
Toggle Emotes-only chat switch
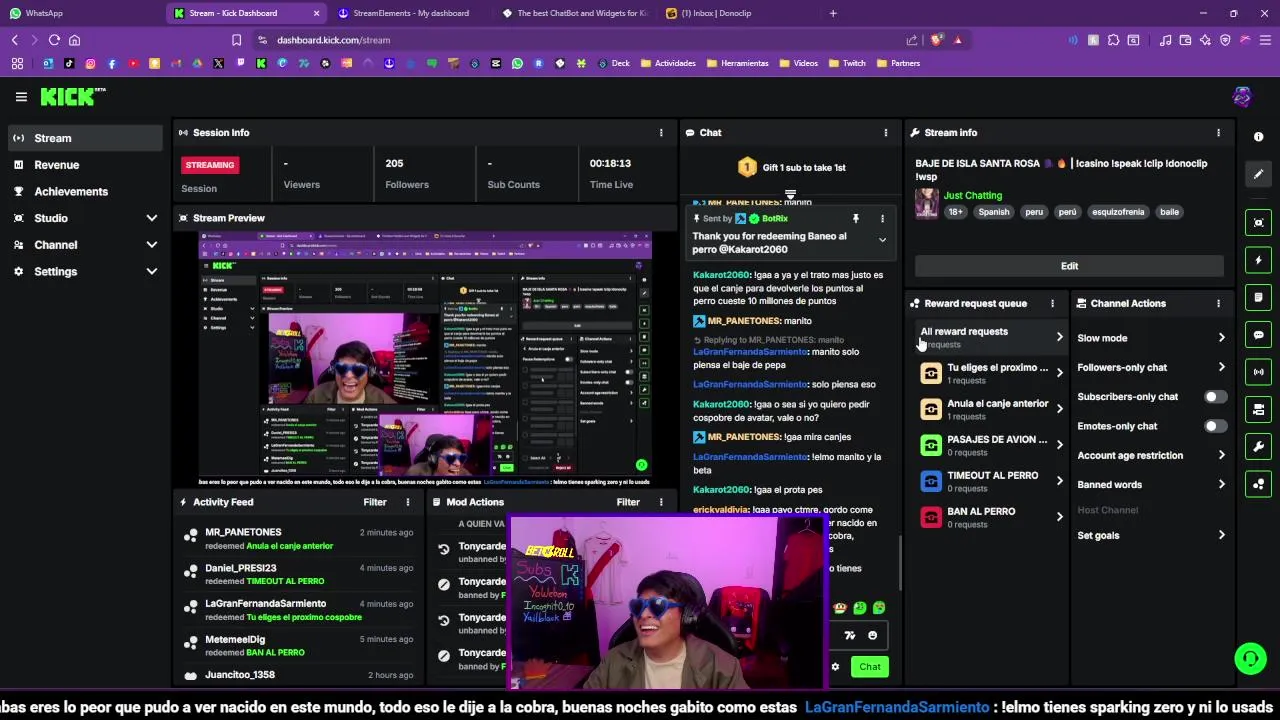(1214, 426)
